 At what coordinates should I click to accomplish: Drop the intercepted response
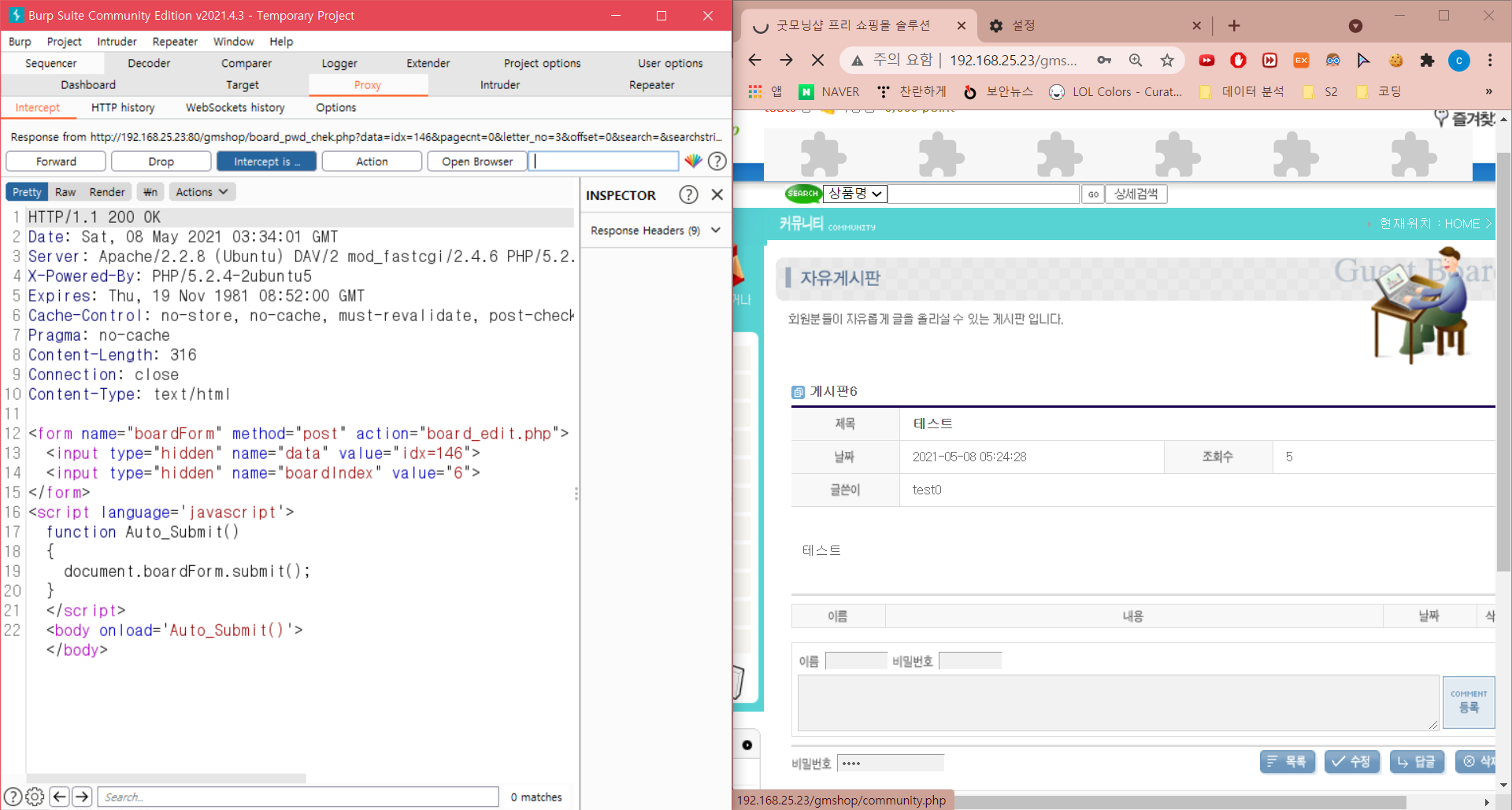pyautogui.click(x=161, y=161)
